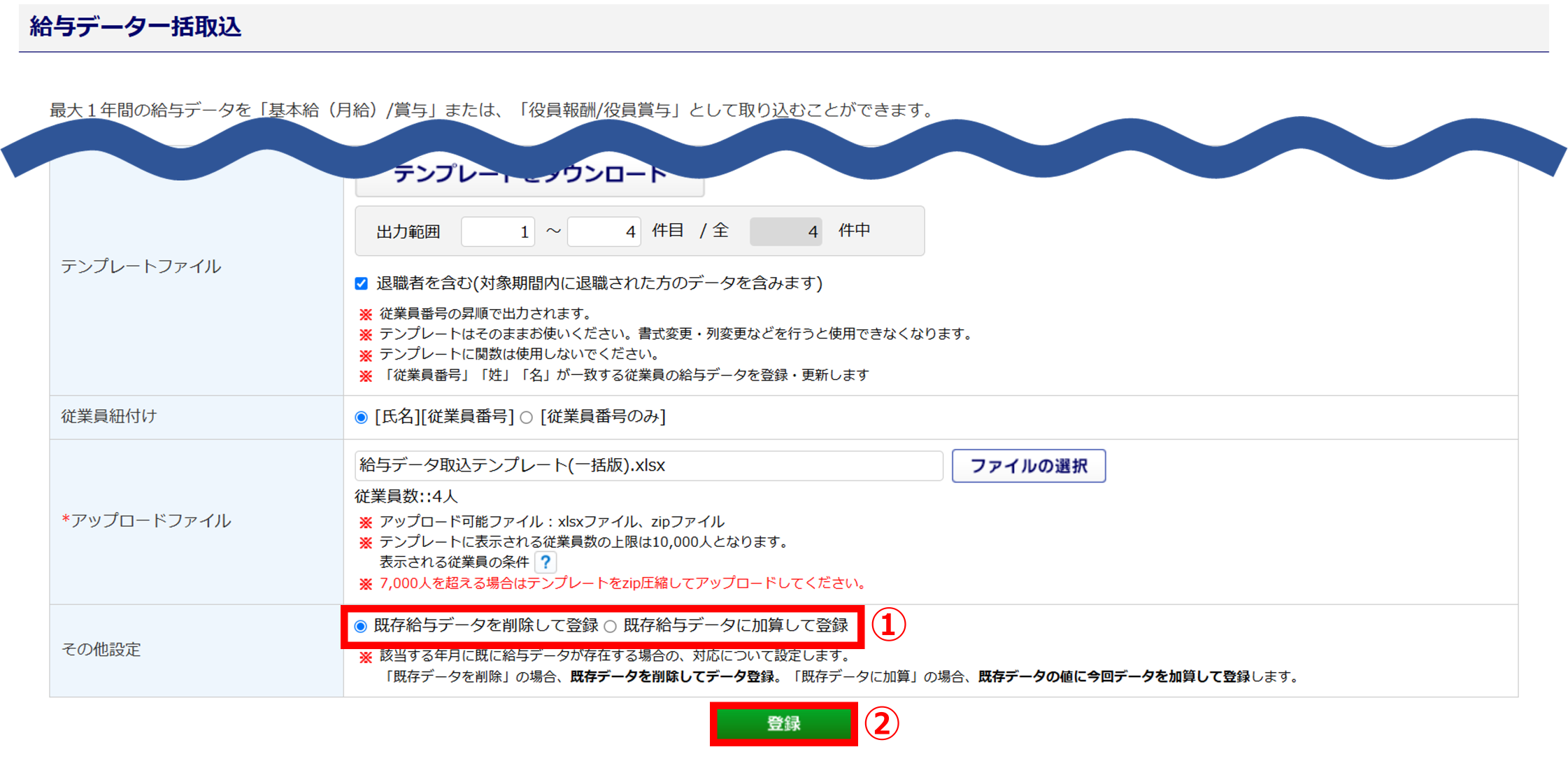Click the uploaded file name text box
1568x775 pixels.
coord(649,466)
